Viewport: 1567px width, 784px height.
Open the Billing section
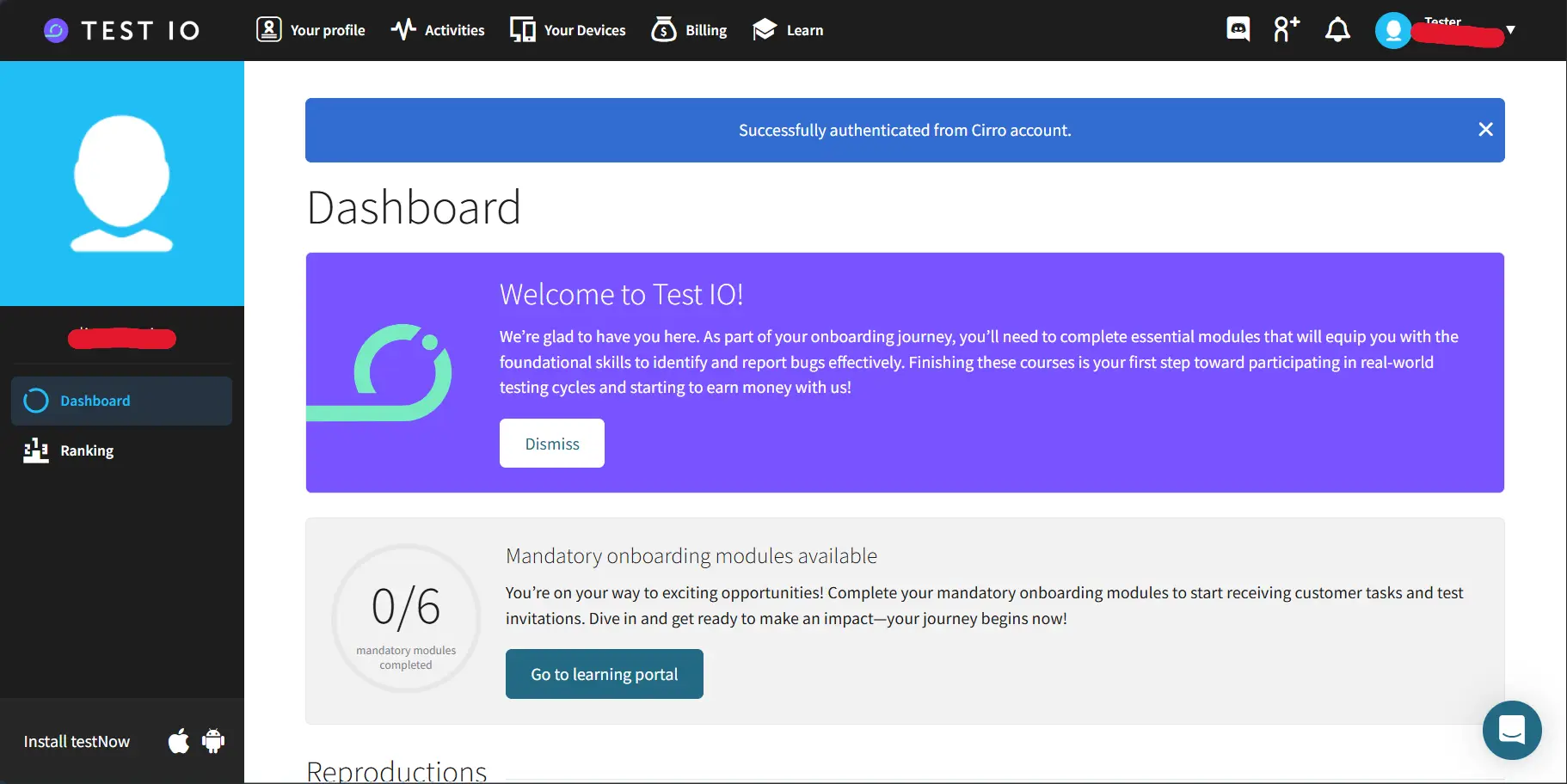[x=689, y=30]
